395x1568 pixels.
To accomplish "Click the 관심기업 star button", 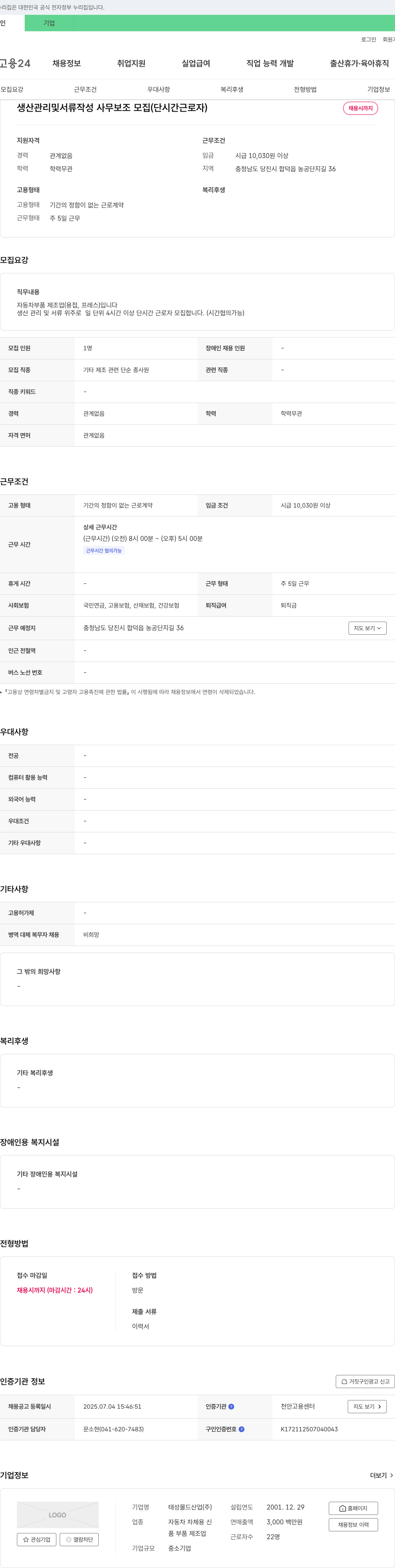I will (x=37, y=1540).
